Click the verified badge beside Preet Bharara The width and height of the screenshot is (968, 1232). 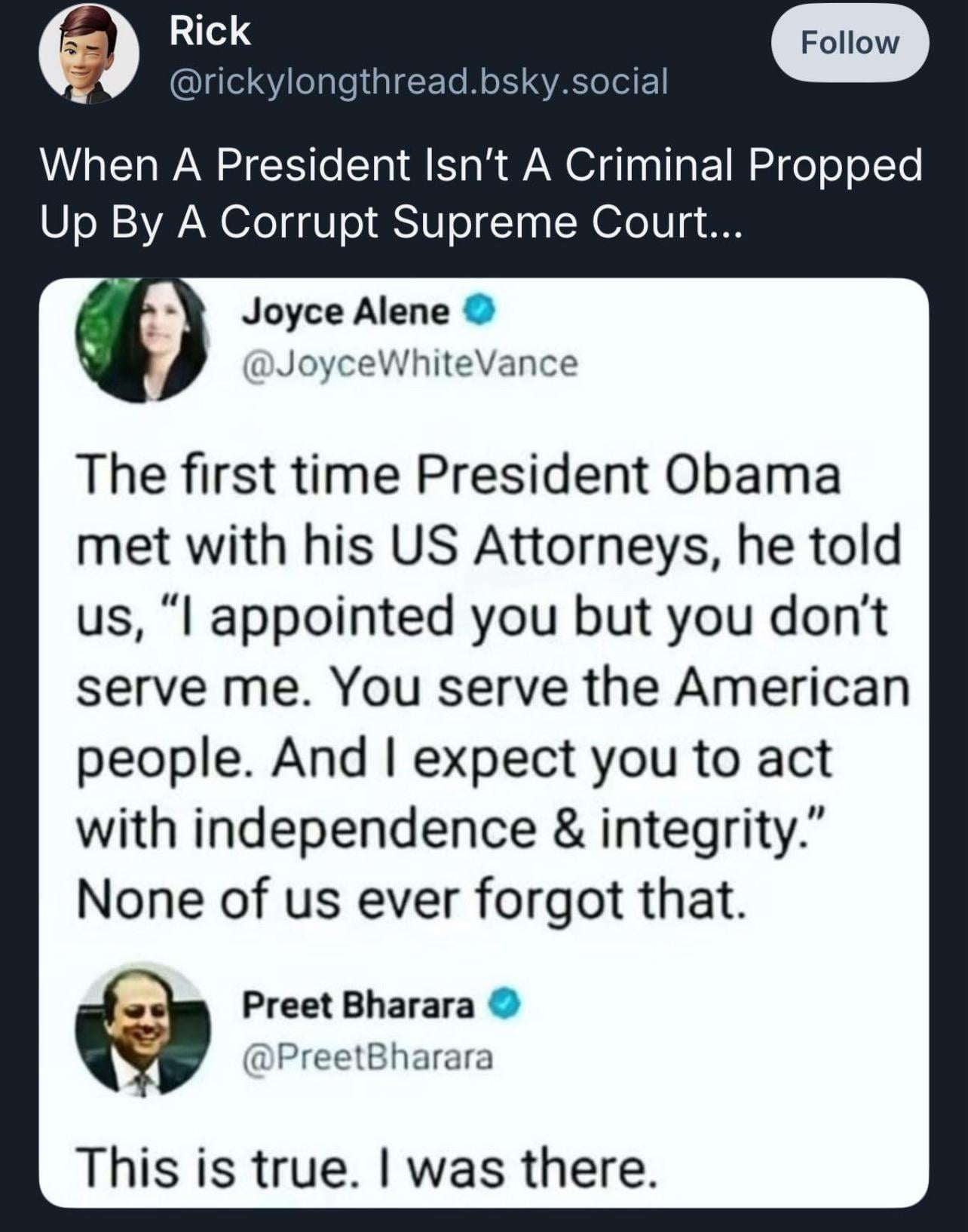(505, 1005)
